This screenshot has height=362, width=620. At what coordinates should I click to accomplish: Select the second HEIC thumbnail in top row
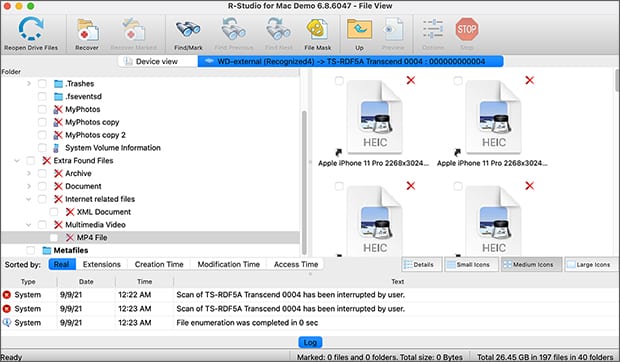point(493,117)
